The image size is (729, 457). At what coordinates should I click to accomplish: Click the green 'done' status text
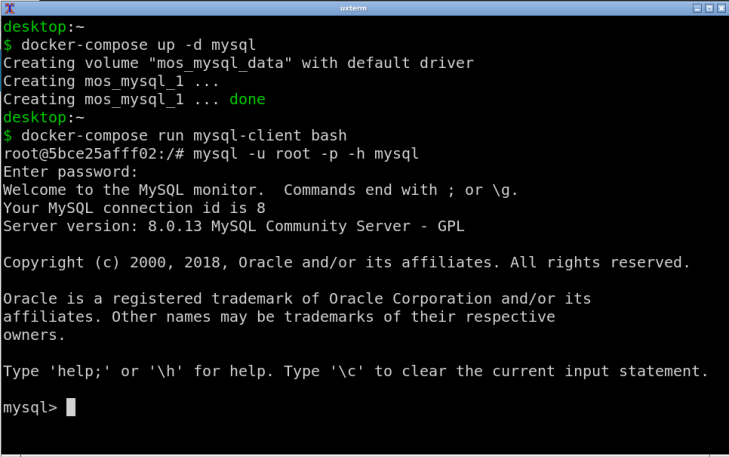[247, 99]
